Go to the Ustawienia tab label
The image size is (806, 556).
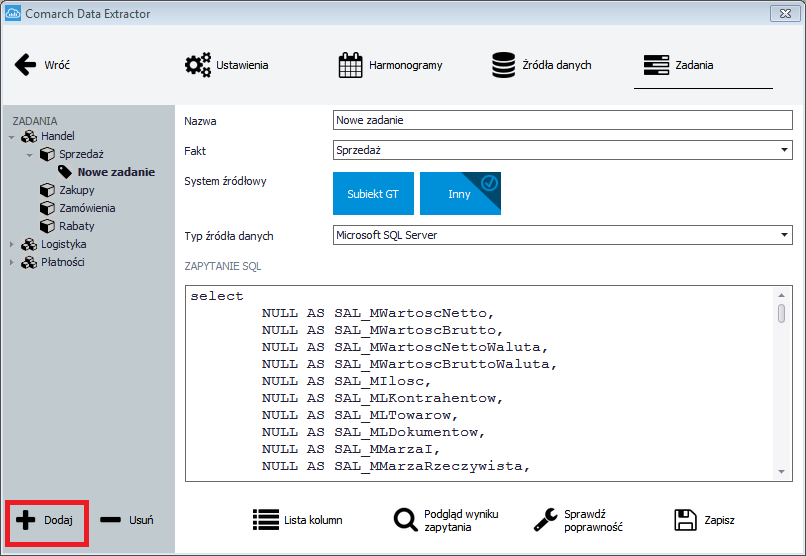pos(242,65)
